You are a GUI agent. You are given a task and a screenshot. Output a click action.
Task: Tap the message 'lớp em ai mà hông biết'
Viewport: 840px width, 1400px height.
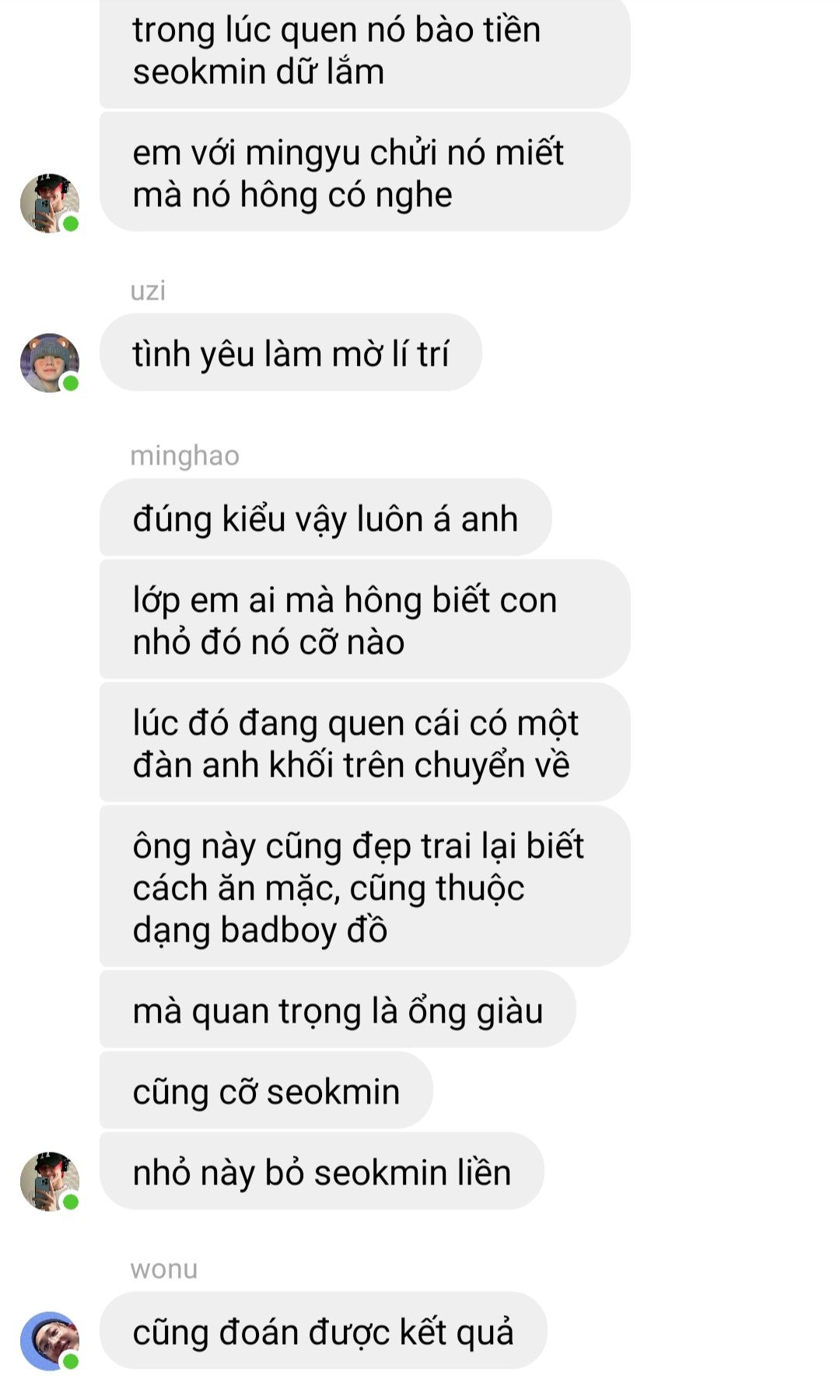tap(365, 619)
